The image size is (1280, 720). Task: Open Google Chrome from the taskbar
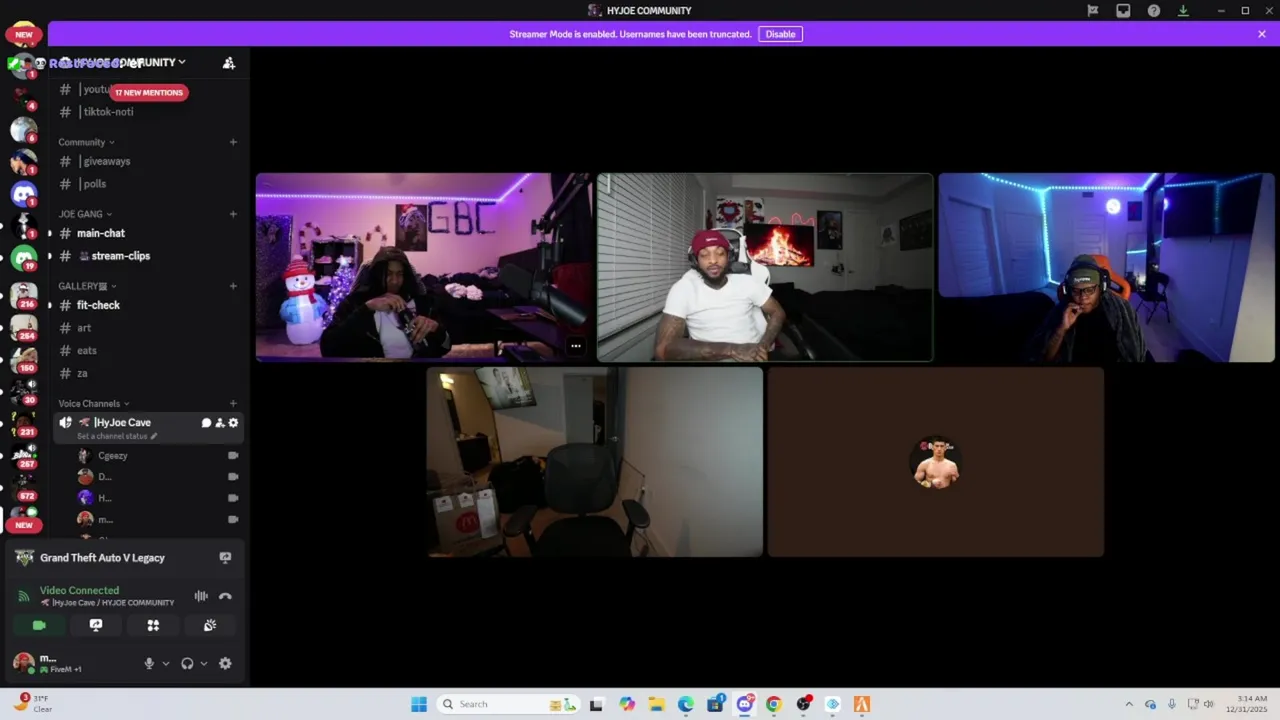[773, 704]
